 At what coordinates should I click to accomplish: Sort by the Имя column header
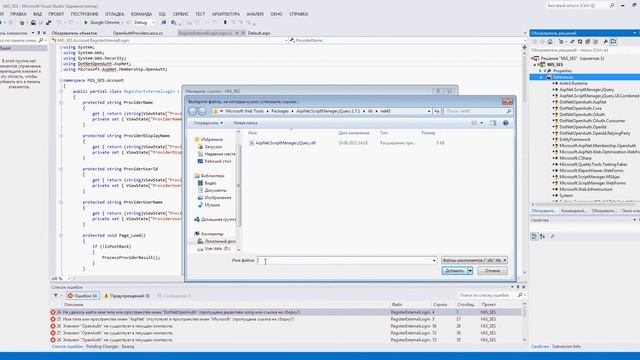252,133
